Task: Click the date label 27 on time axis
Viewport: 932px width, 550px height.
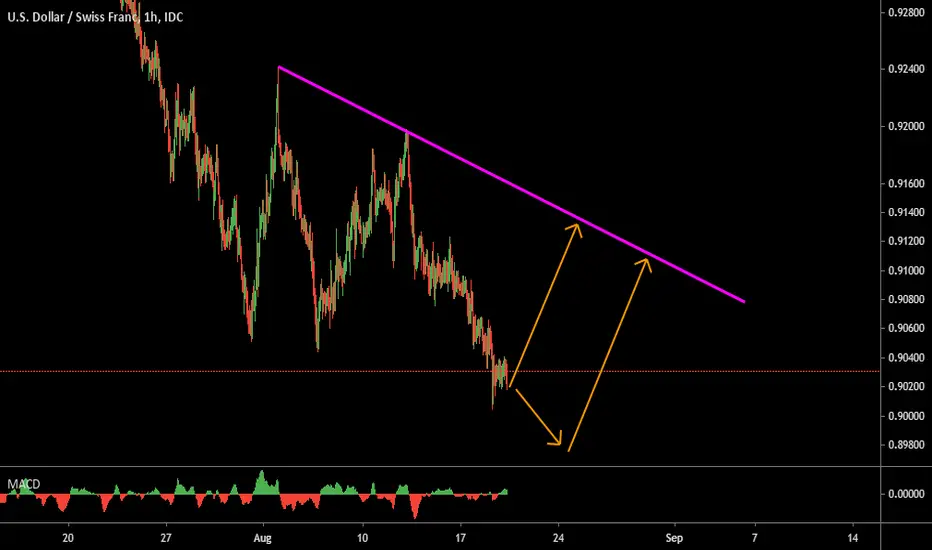Action: pos(166,538)
